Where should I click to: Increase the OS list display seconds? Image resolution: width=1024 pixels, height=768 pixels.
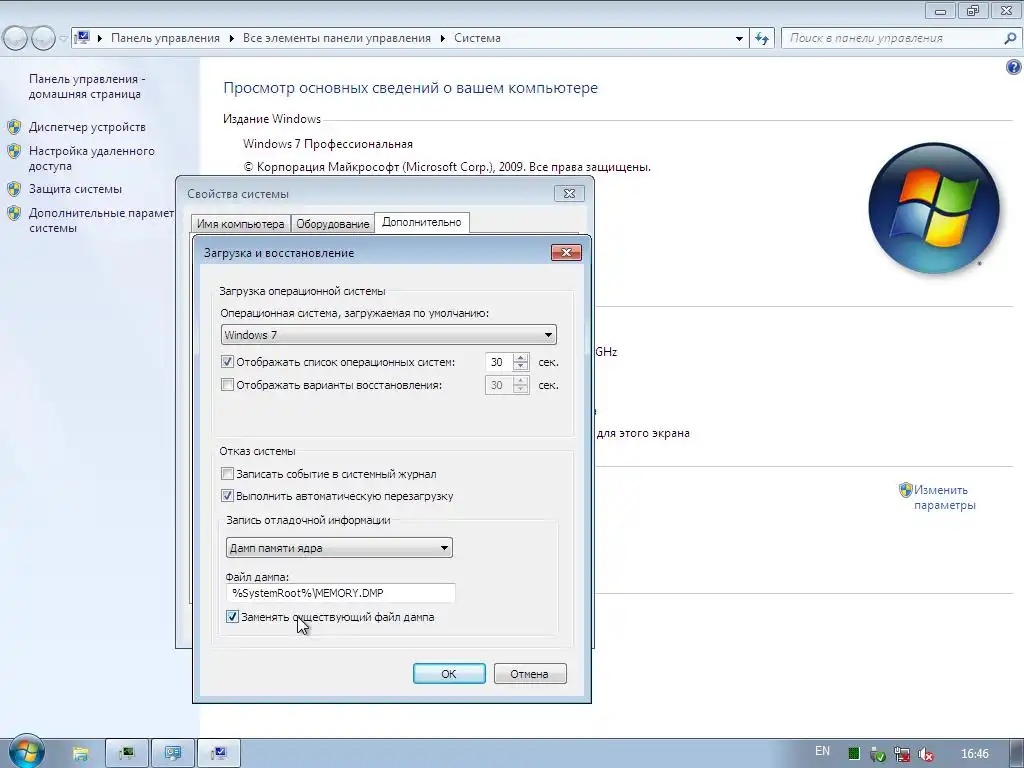[x=520, y=357]
